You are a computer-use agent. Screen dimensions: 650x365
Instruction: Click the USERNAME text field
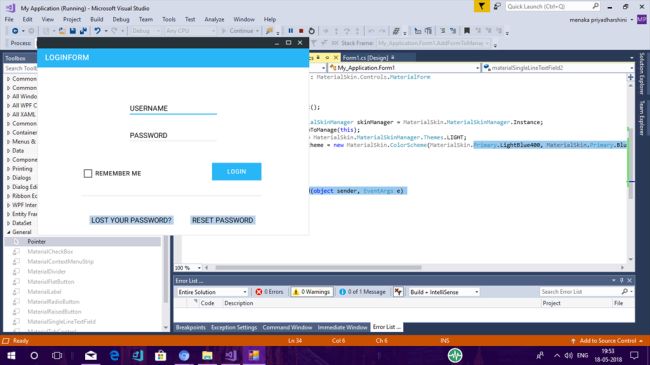173,108
